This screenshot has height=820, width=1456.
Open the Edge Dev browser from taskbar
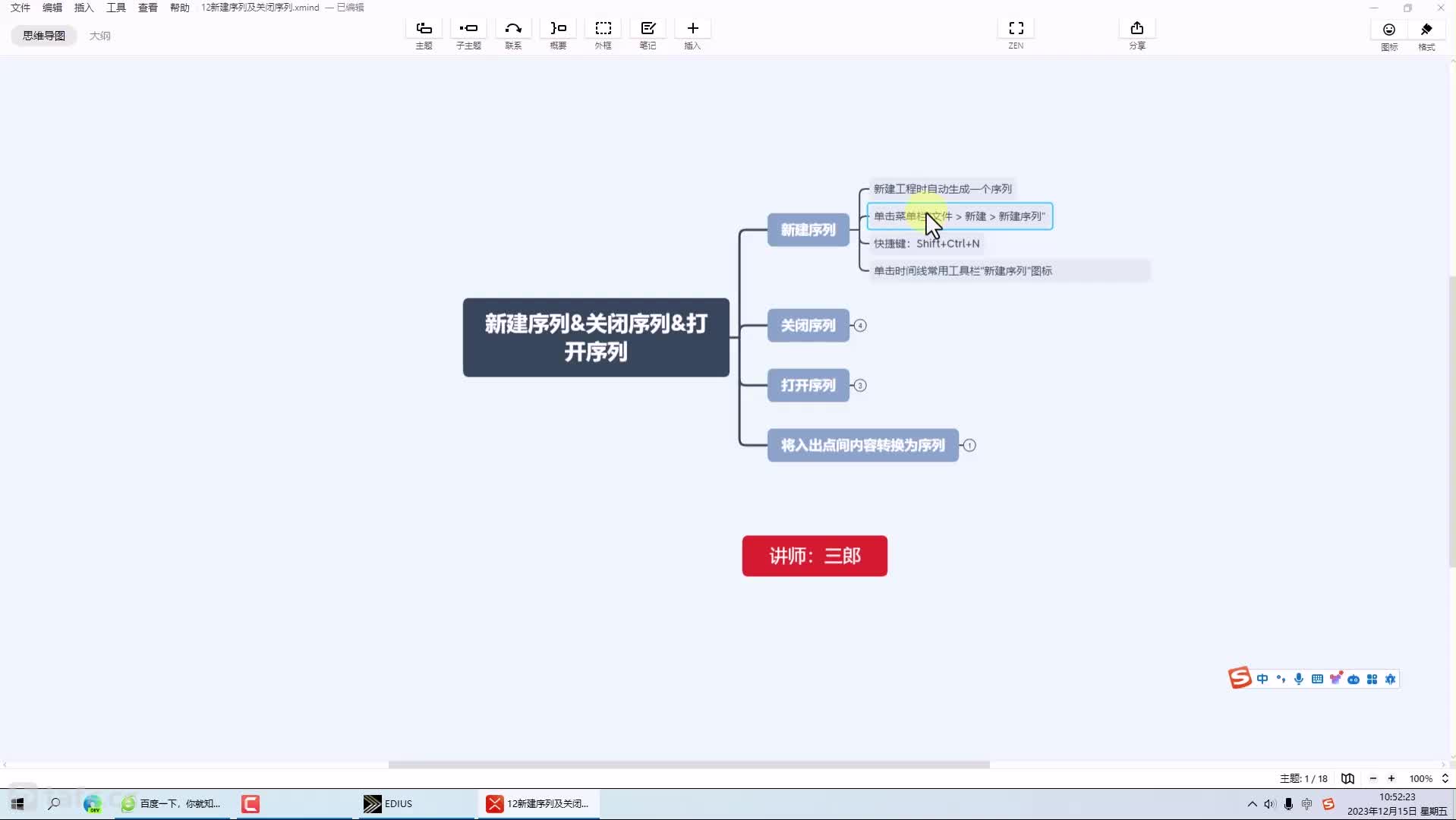pyautogui.click(x=92, y=803)
